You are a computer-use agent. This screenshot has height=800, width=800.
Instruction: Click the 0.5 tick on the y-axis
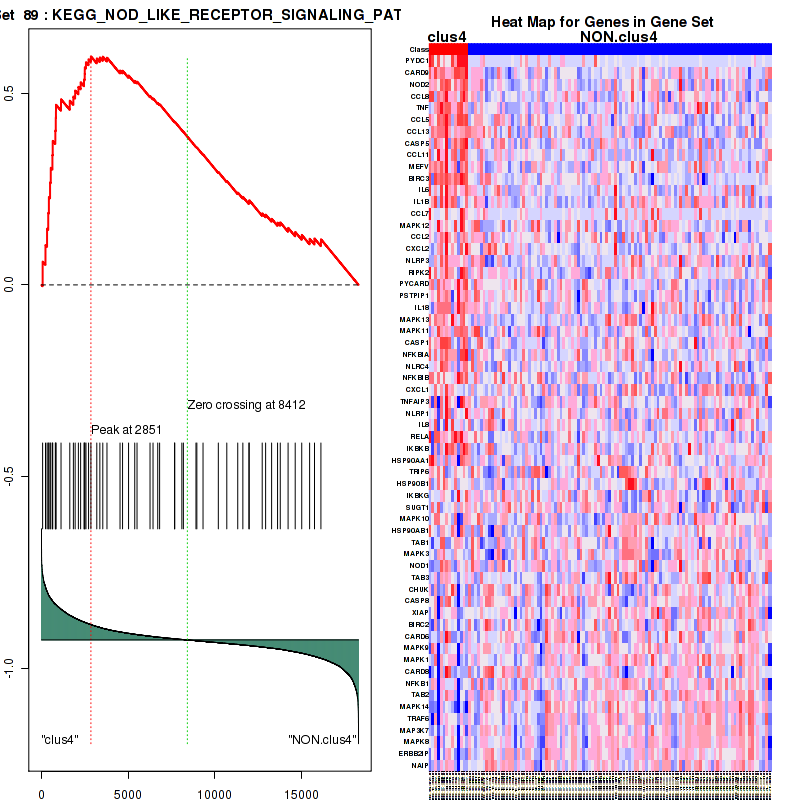[22, 93]
